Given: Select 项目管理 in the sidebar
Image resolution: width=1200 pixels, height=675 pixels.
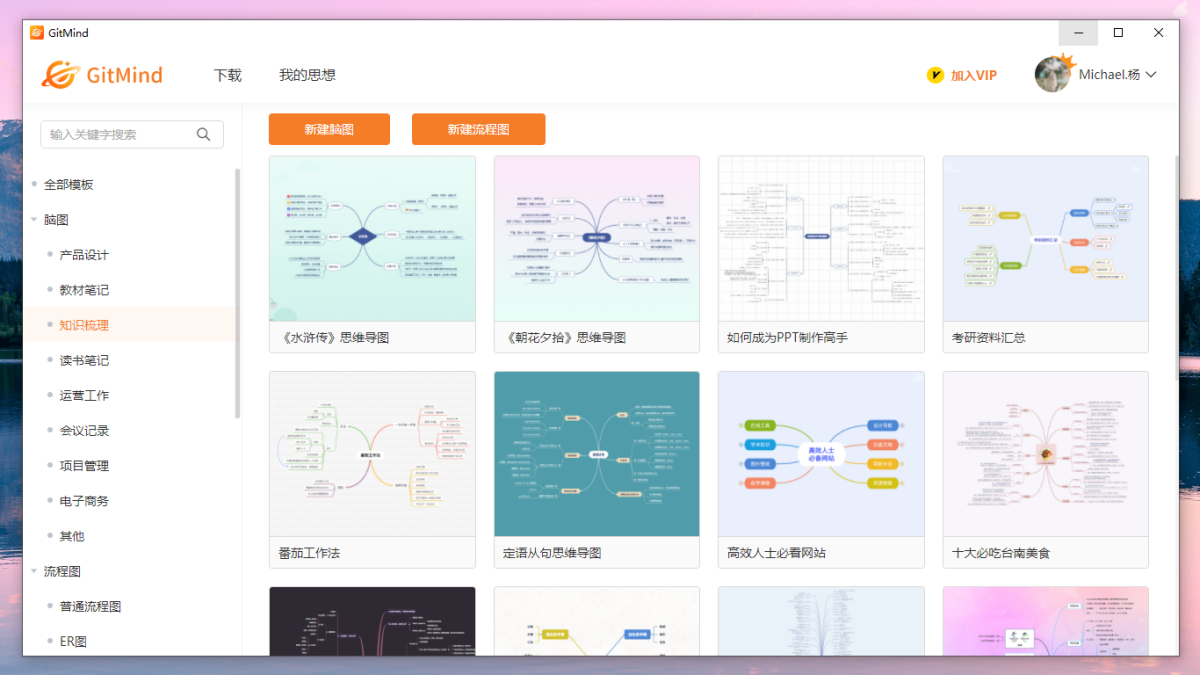Looking at the screenshot, I should pyautogui.click(x=84, y=466).
